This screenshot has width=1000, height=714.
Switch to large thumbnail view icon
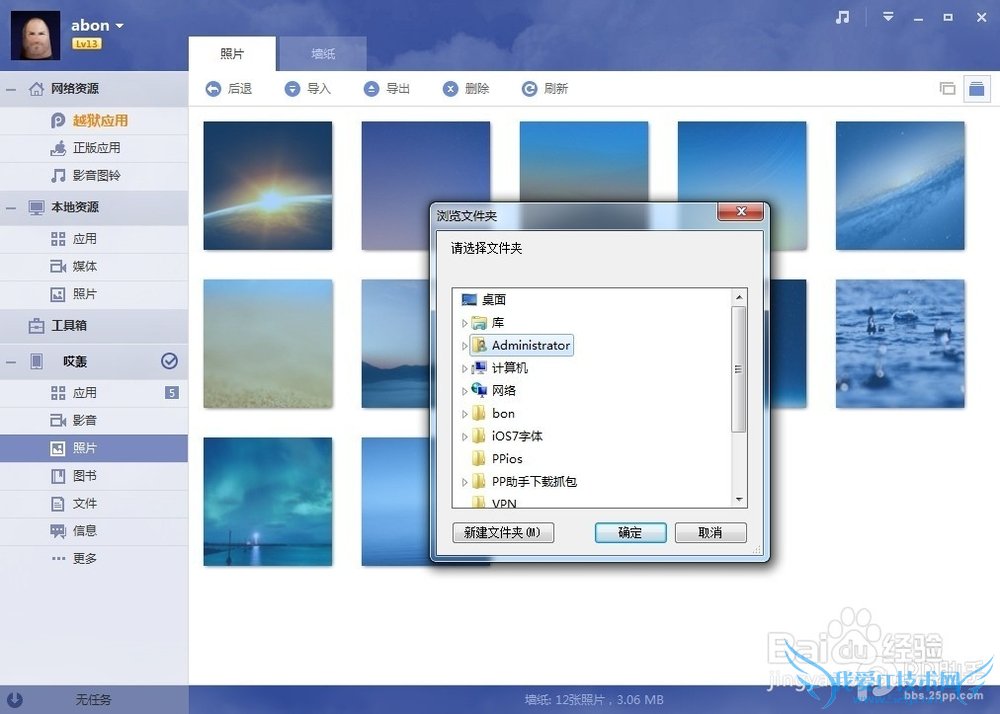(976, 89)
